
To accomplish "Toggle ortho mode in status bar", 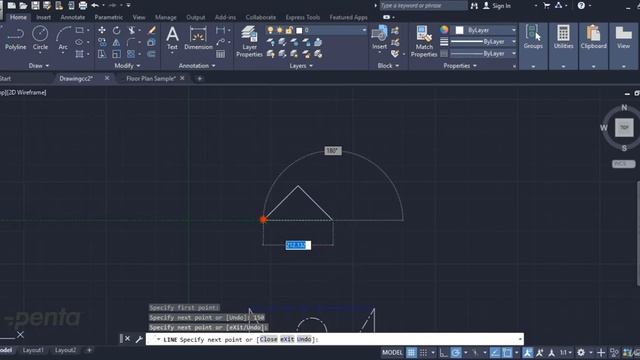I will coord(444,353).
